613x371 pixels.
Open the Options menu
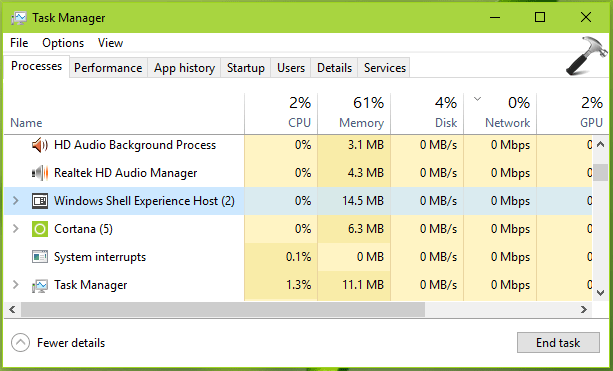63,43
